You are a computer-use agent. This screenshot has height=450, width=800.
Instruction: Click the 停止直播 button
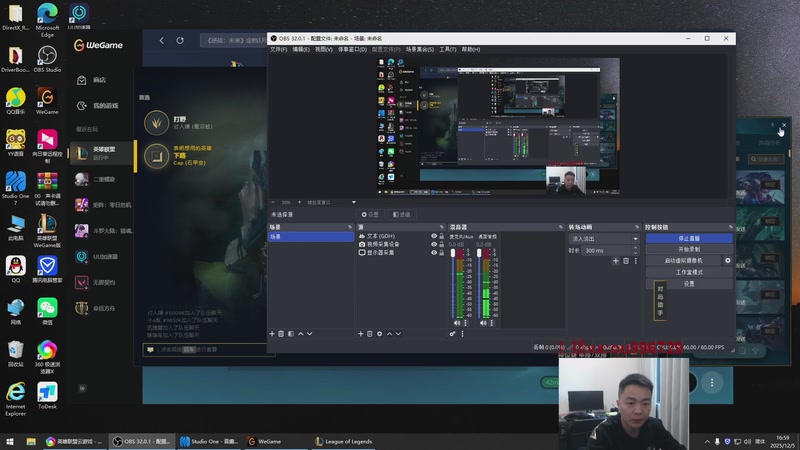pos(689,238)
